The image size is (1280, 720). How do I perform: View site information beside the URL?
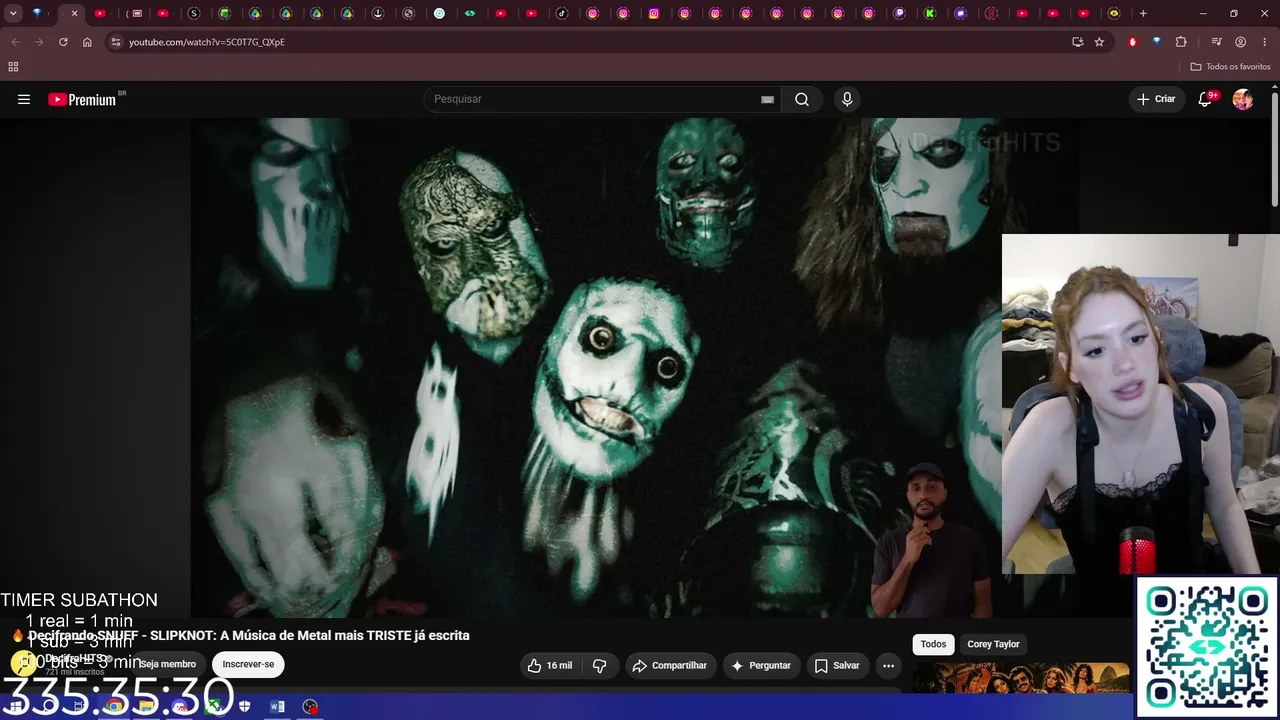point(115,42)
